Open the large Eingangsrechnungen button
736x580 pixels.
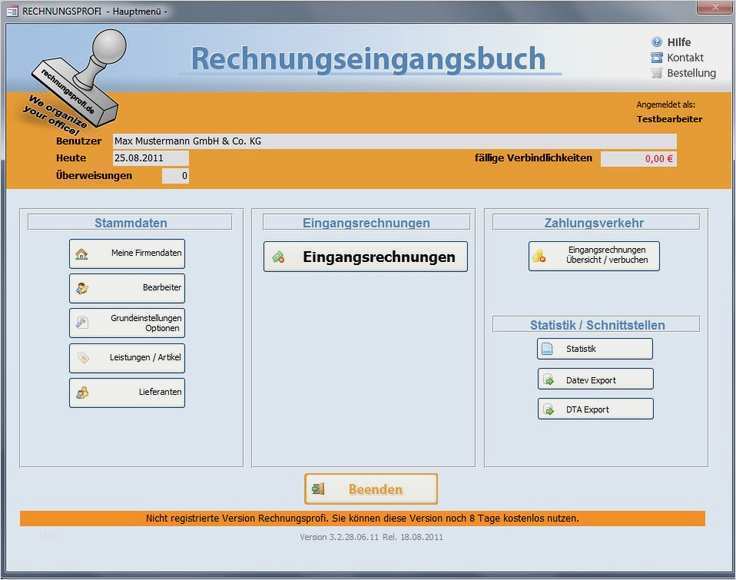click(365, 257)
